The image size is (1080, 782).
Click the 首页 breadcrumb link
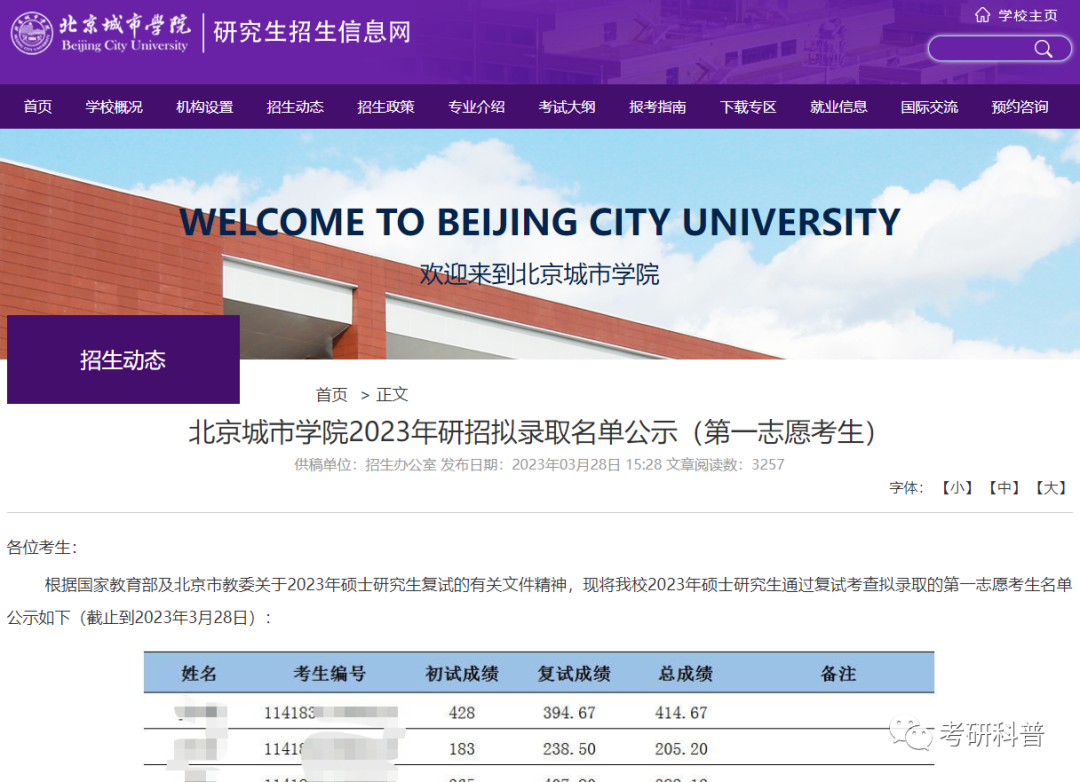[331, 395]
